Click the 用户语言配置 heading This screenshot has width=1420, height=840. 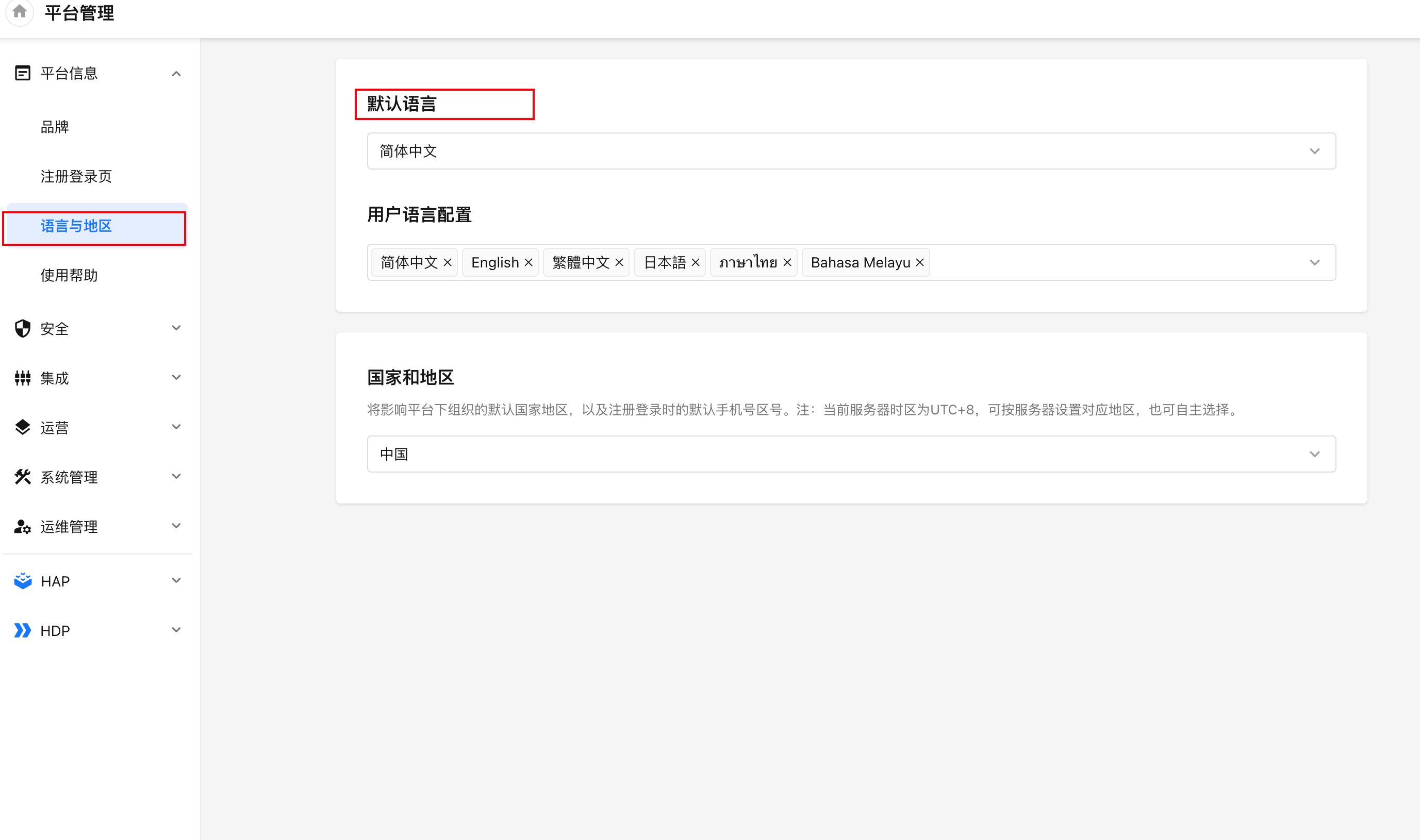click(420, 214)
